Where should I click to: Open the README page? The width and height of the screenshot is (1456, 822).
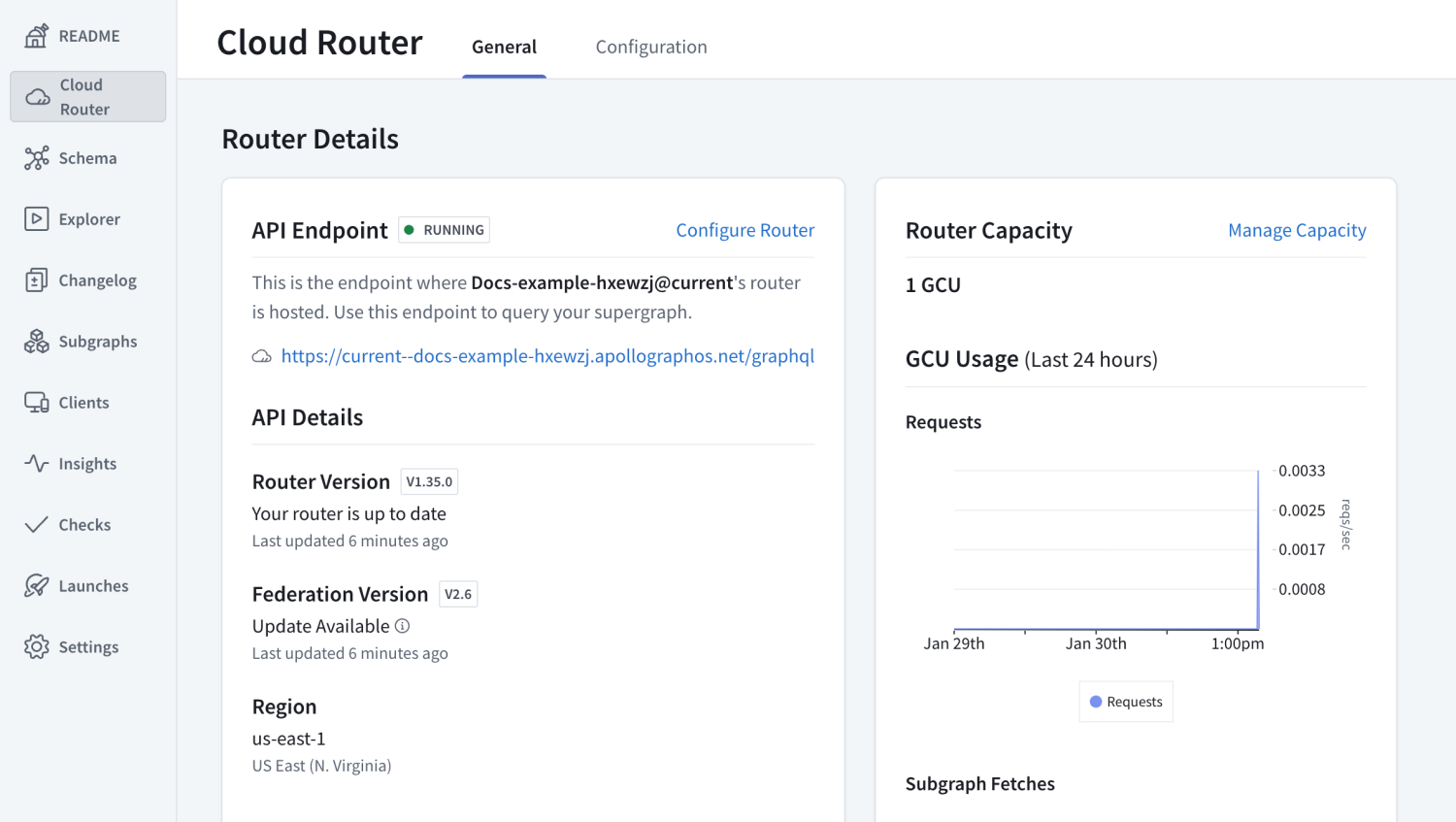pos(88,35)
